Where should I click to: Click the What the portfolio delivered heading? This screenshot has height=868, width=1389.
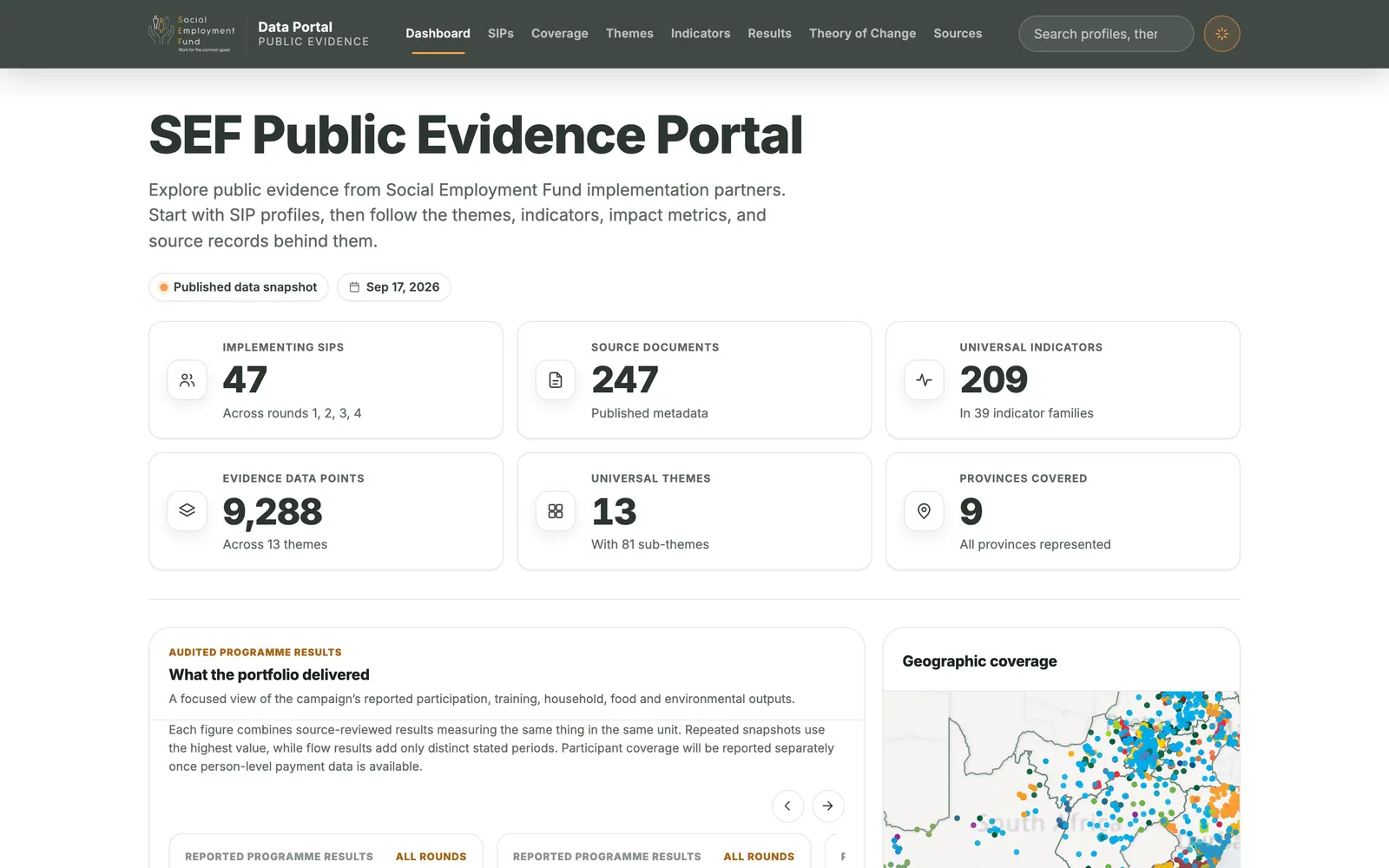[x=269, y=674]
